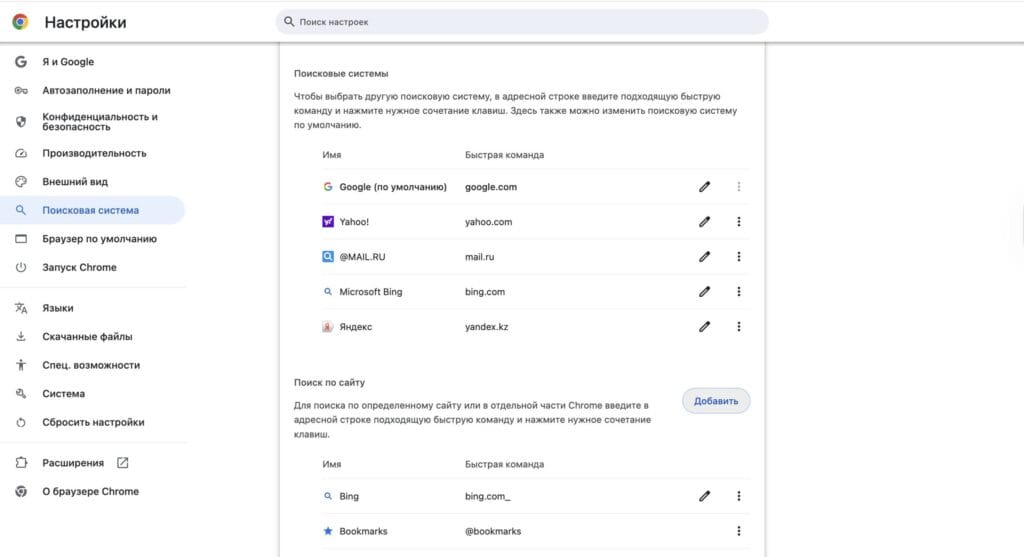Edit the Bing site search shortcut
This screenshot has height=557, width=1024.
[704, 496]
